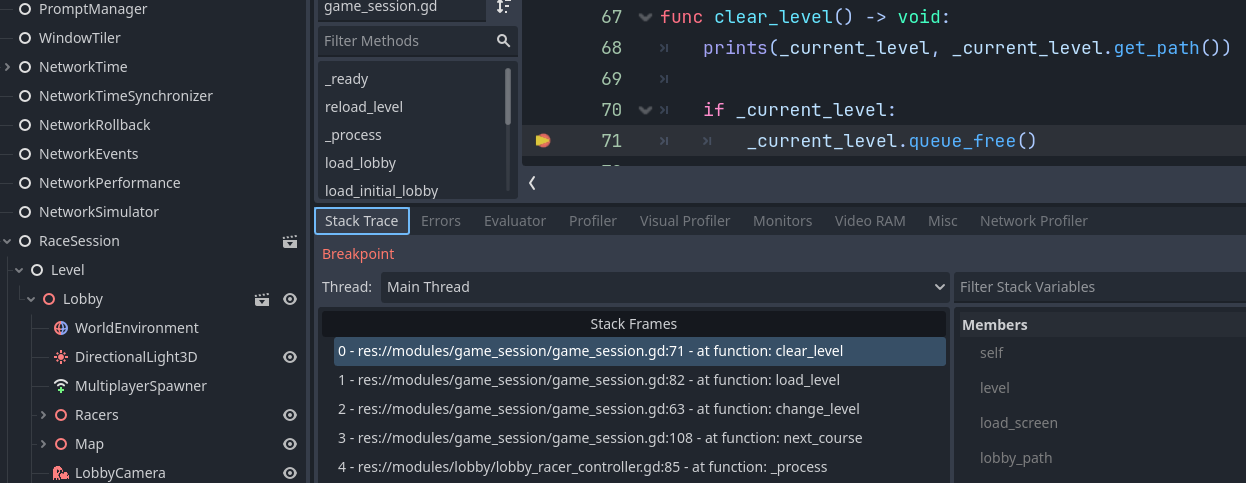The width and height of the screenshot is (1246, 483).
Task: Hide the Lobby node with its eye icon
Action: click(x=290, y=299)
